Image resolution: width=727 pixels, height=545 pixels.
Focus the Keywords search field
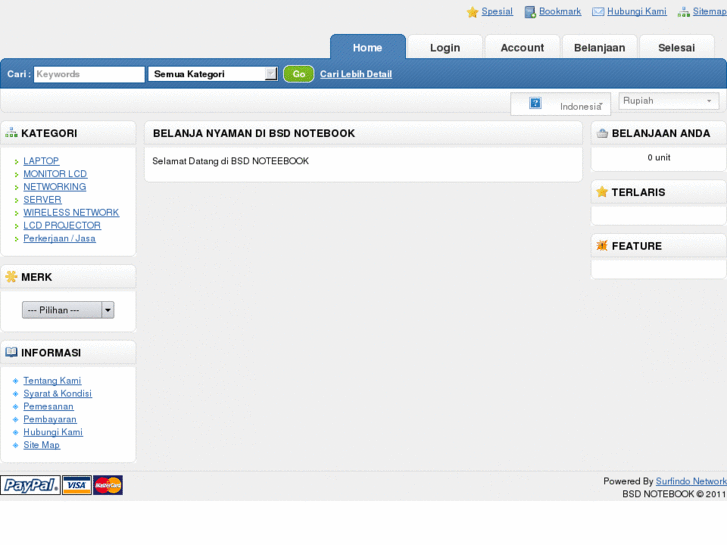[x=89, y=74]
